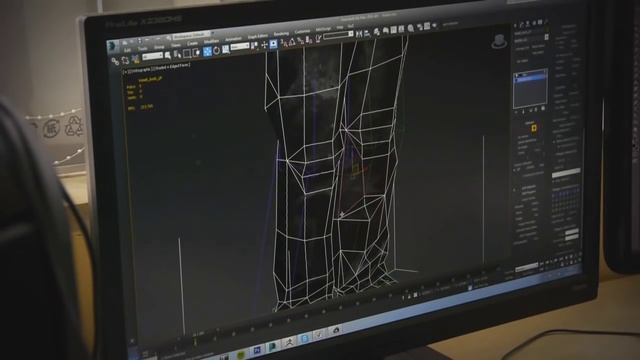Open Edit Named Selection Sets

[x=318, y=38]
